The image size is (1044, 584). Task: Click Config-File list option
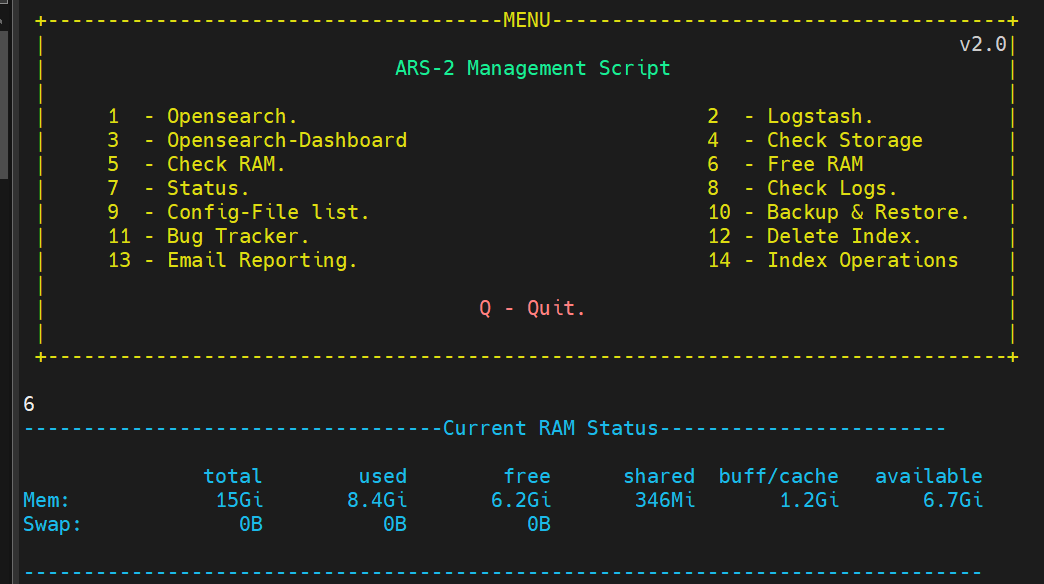[268, 212]
